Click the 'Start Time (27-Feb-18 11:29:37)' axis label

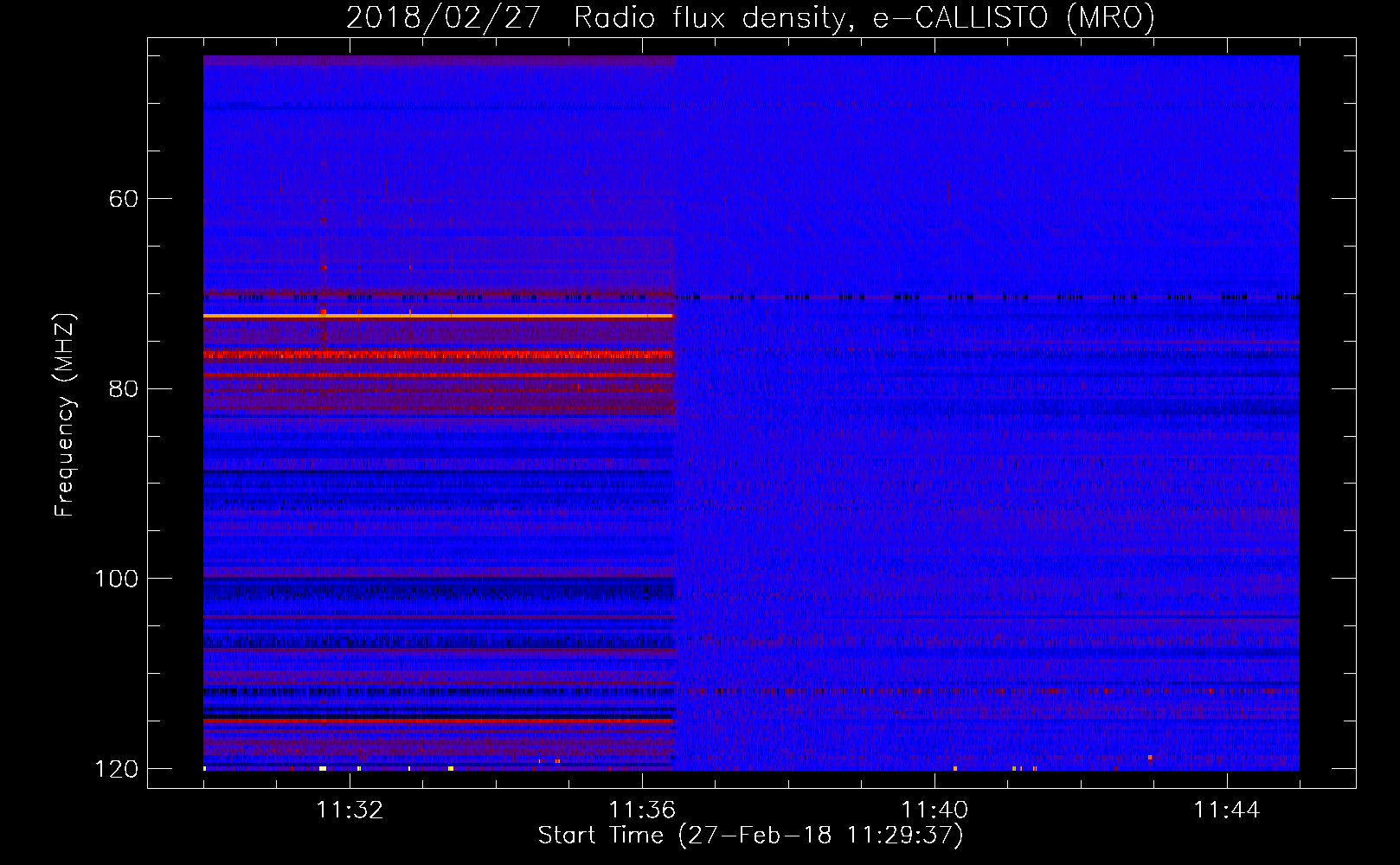pyautogui.click(x=750, y=836)
